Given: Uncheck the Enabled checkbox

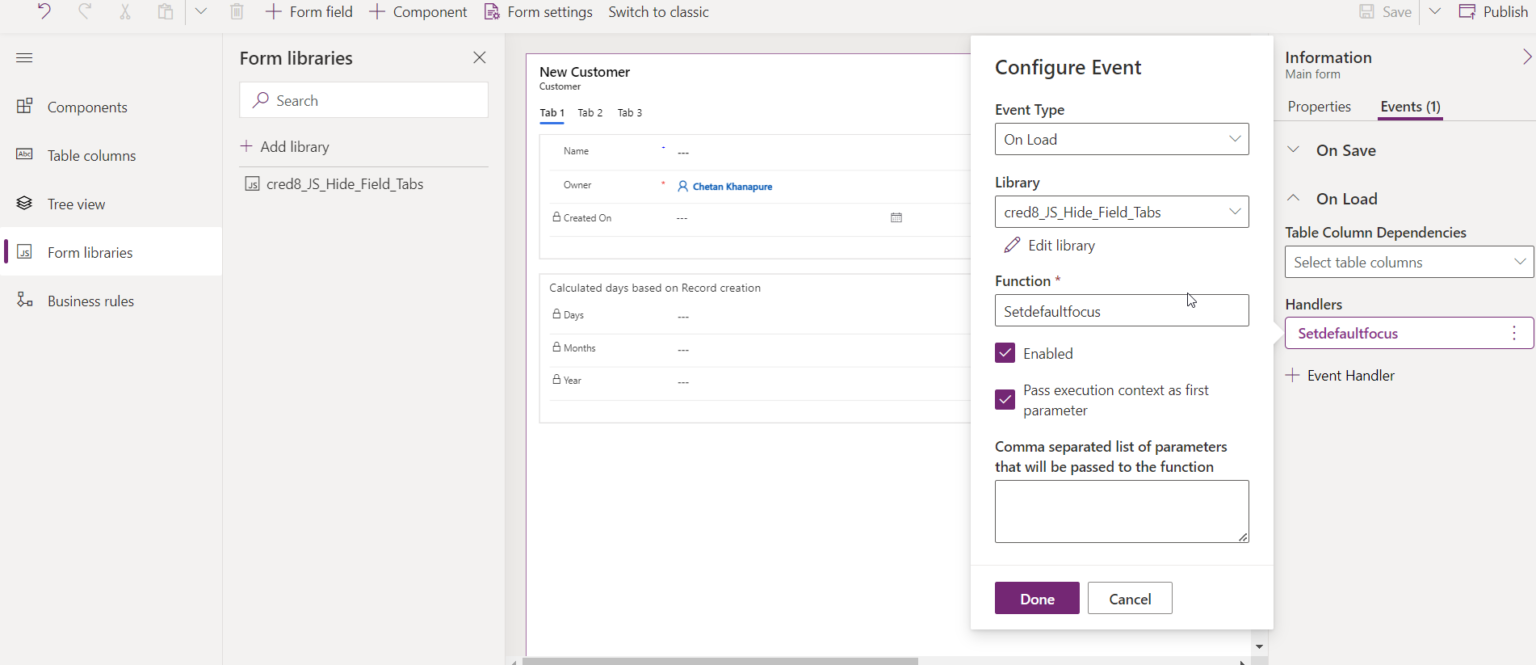Looking at the screenshot, I should (1005, 353).
